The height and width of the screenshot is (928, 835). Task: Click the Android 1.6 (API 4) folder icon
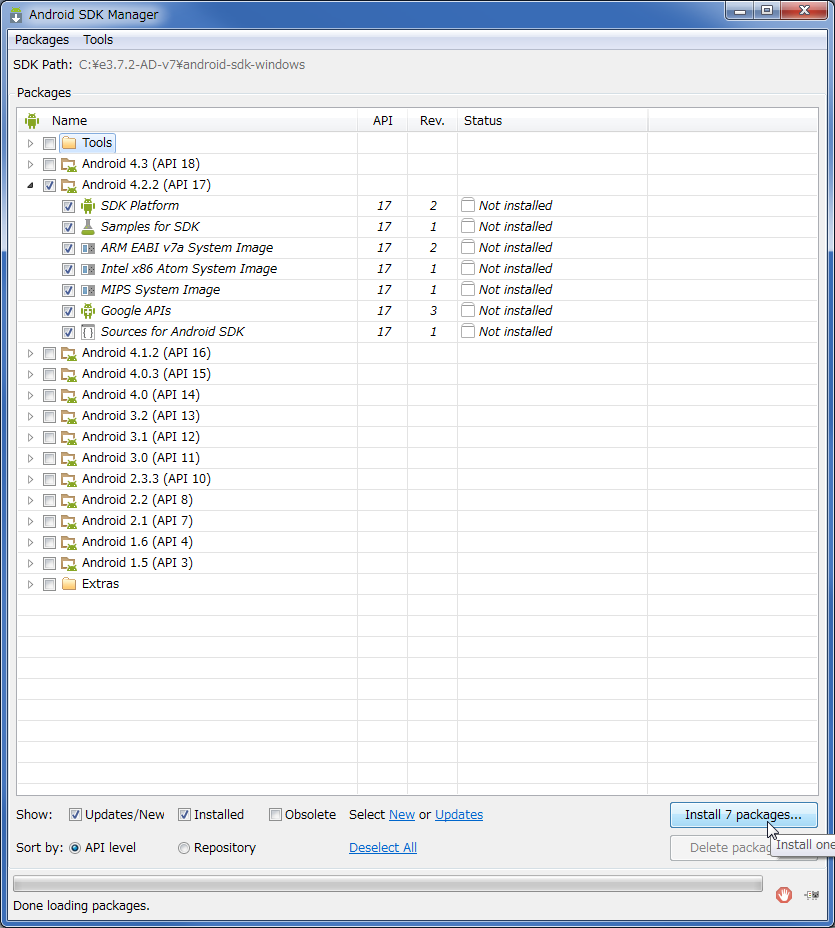(x=69, y=543)
